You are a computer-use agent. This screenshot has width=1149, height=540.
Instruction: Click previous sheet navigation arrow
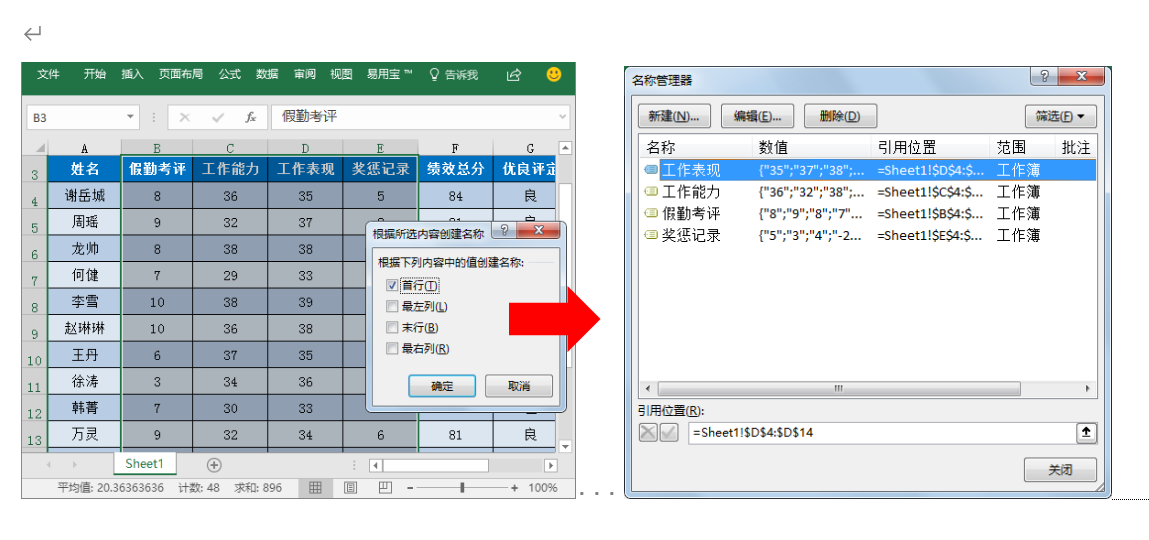point(49,465)
